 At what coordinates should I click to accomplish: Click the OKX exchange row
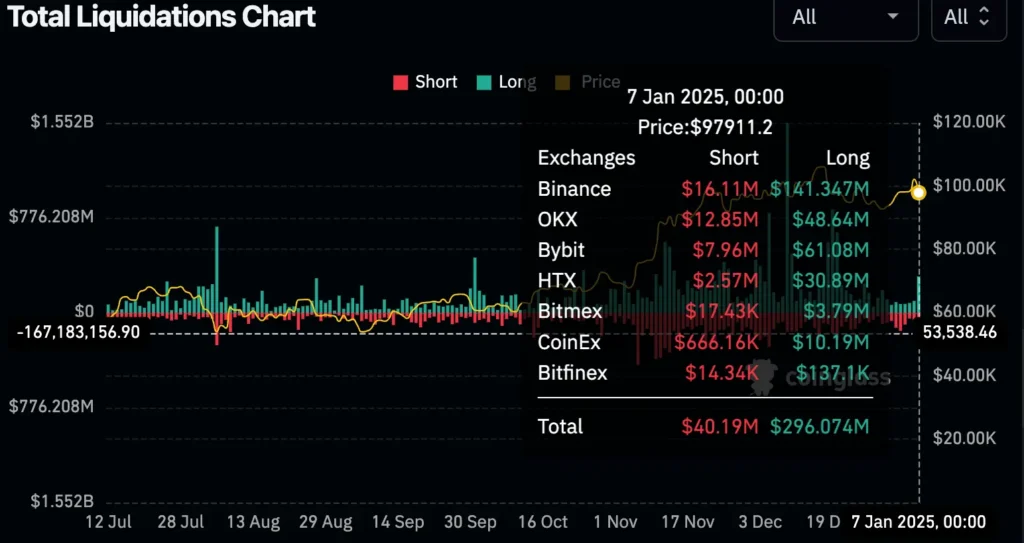click(x=703, y=220)
